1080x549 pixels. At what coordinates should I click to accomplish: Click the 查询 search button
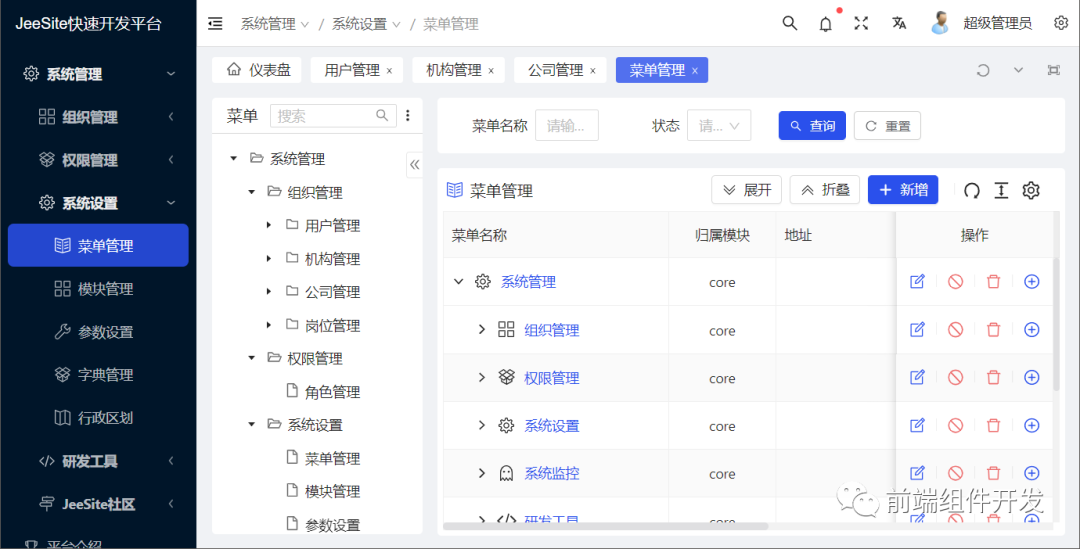(x=812, y=126)
